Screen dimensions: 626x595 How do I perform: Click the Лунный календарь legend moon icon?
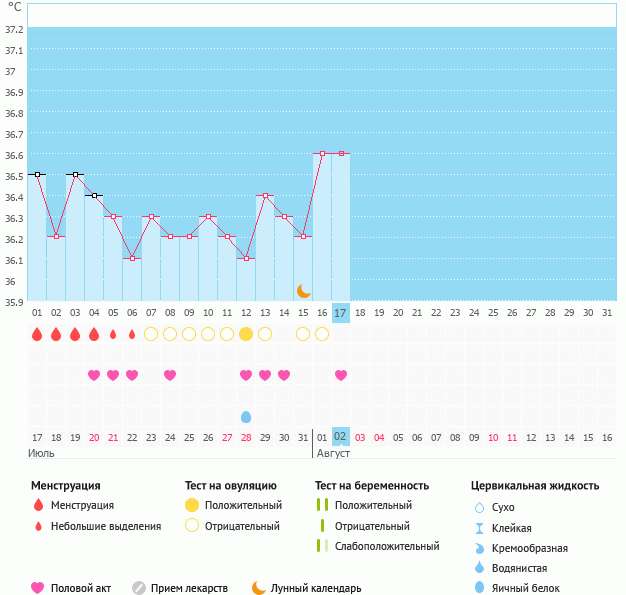pyautogui.click(x=260, y=588)
